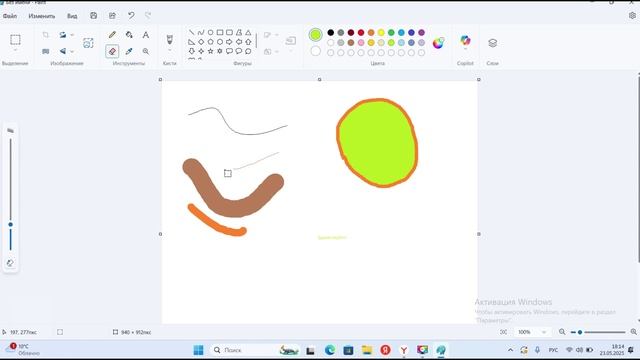640x360 pixels.
Task: Show hidden tray icons chevron
Action: [x=511, y=350]
